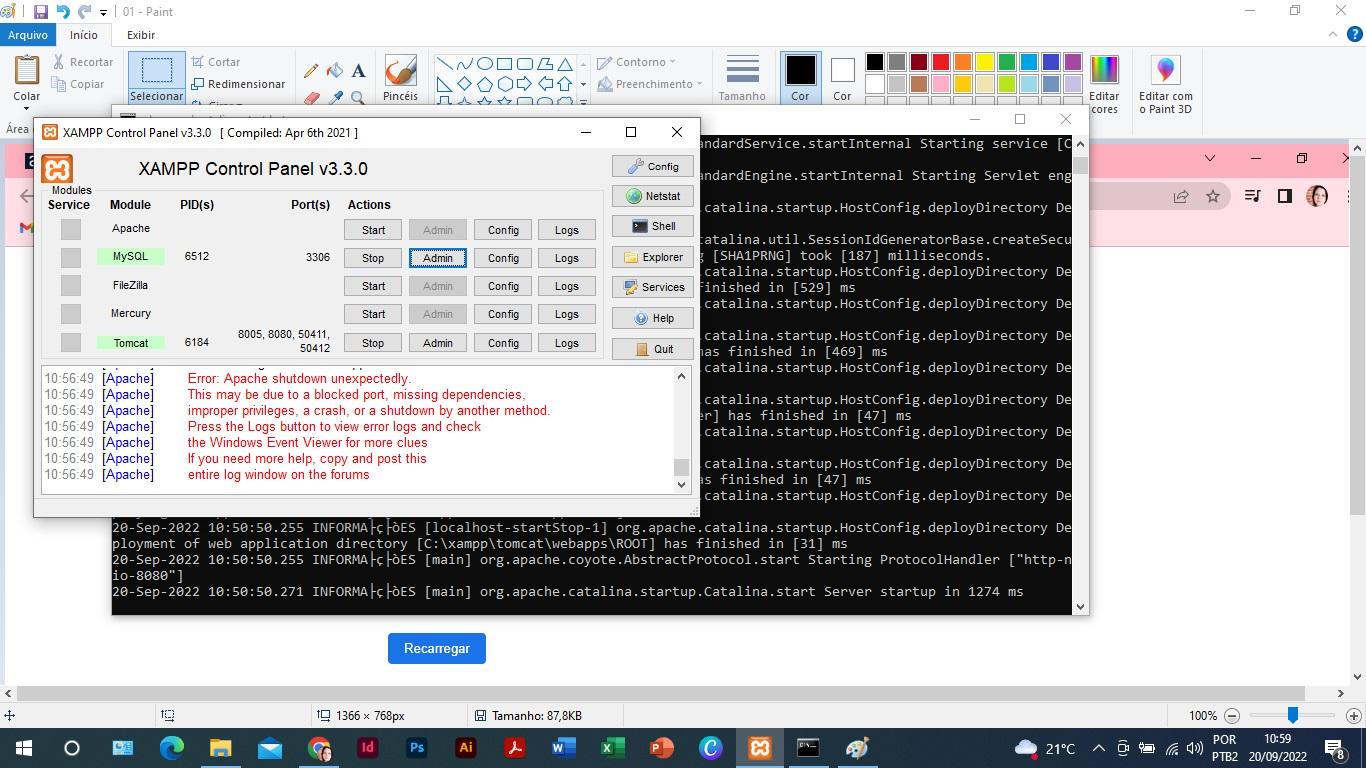Show hidden system tray icons
Image resolution: width=1366 pixels, height=768 pixels.
[1099, 748]
